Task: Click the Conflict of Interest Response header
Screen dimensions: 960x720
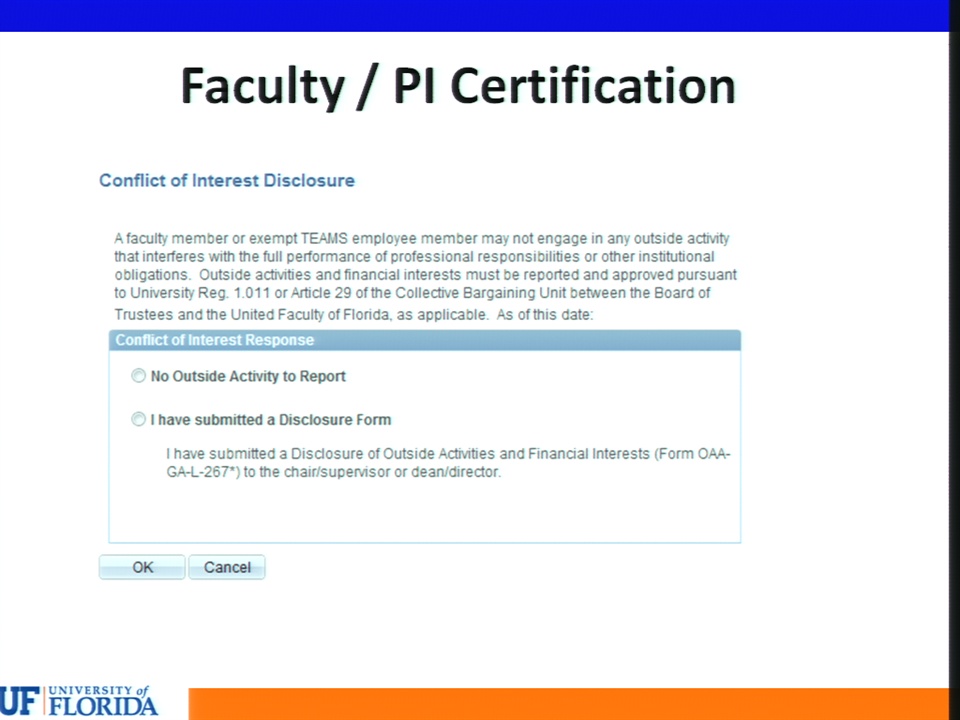Action: [425, 340]
